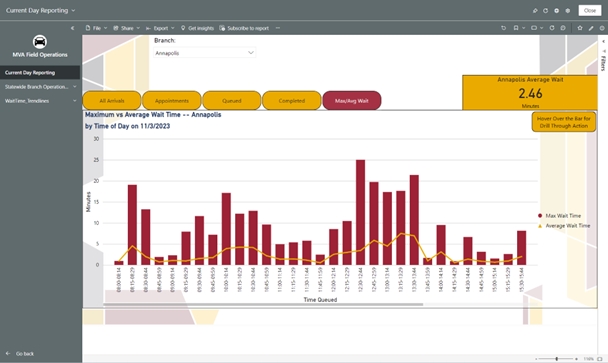This screenshot has height=363, width=608.
Task: Click the Edit pencil icon
Action: pos(591,28)
